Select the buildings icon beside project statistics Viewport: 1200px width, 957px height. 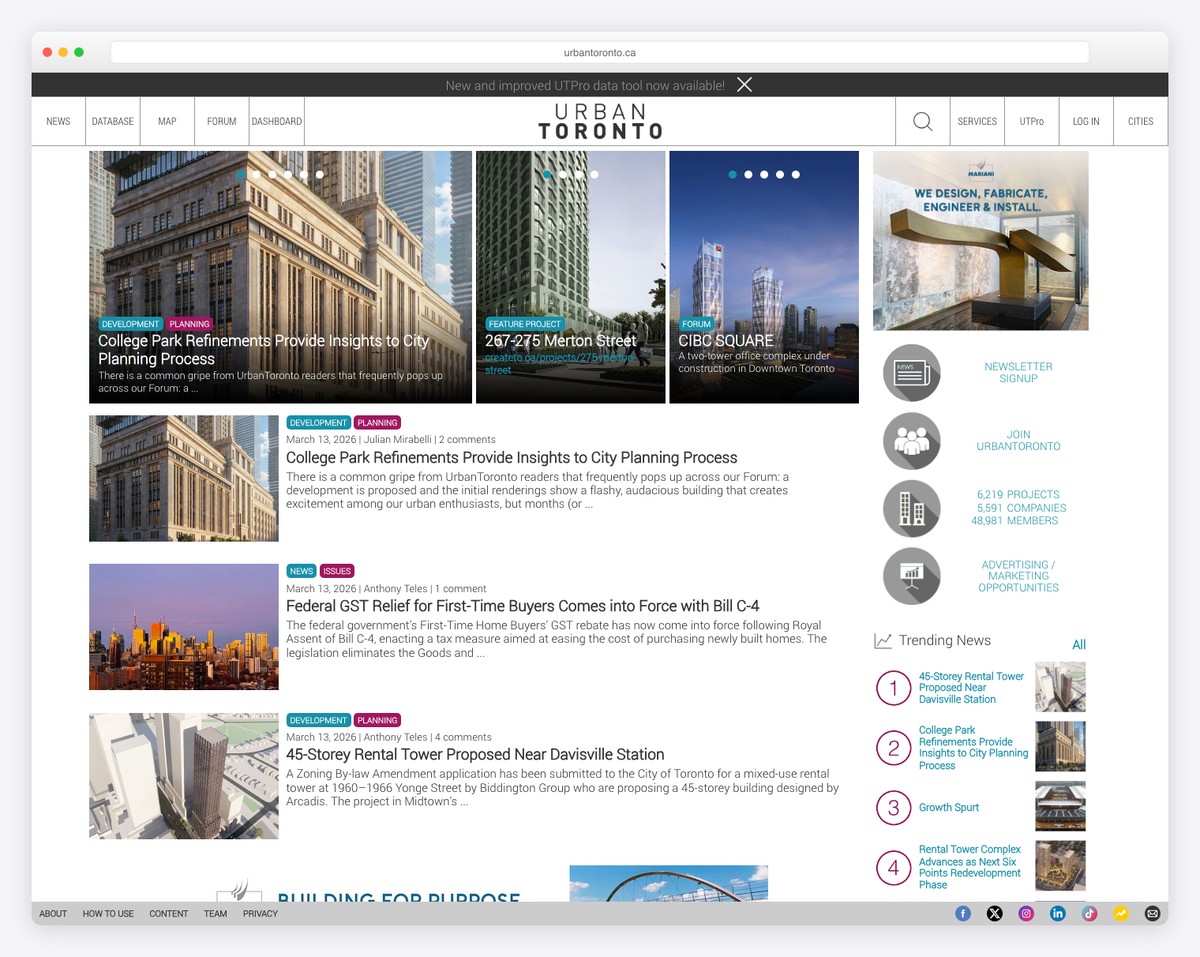[x=911, y=508]
